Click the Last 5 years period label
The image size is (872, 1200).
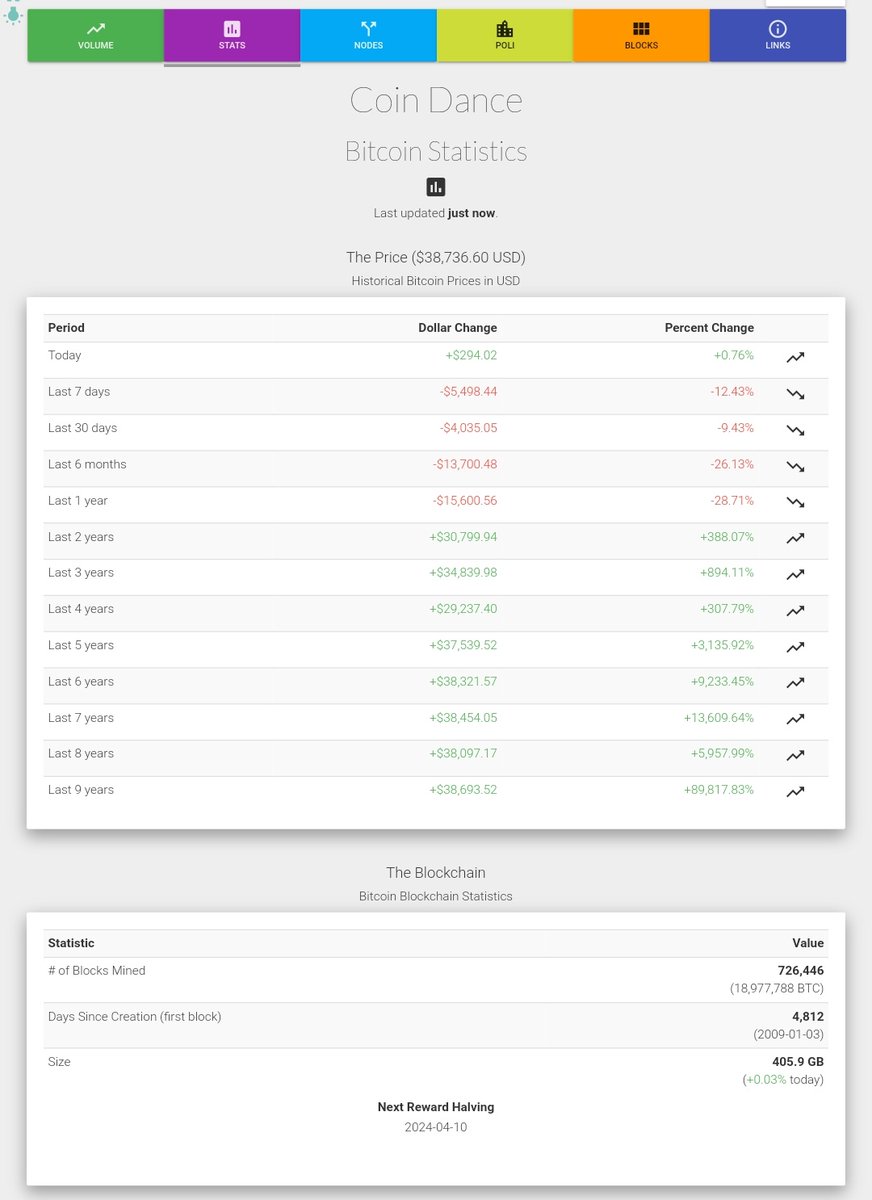point(81,645)
